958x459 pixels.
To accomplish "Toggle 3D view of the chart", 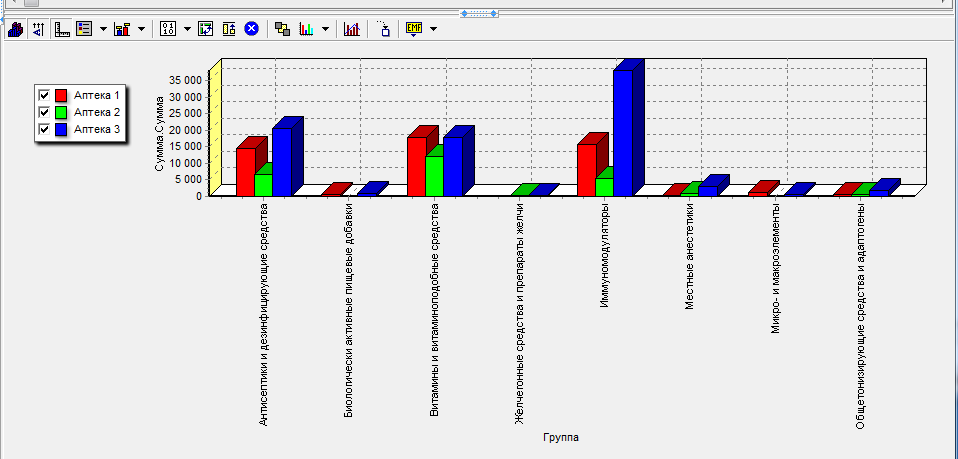I will pyautogui.click(x=15, y=29).
